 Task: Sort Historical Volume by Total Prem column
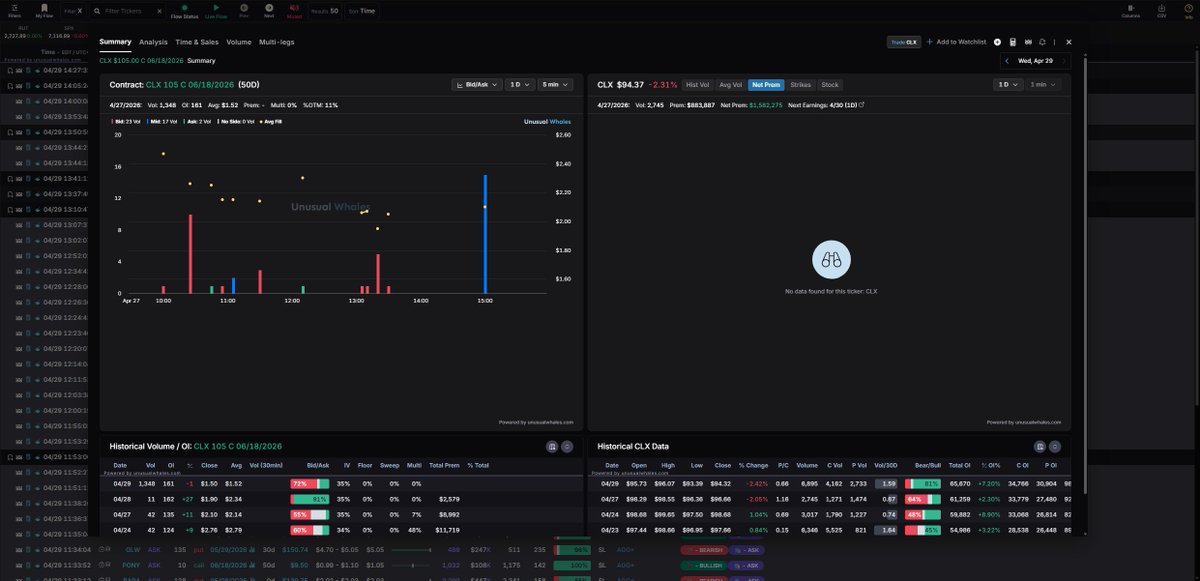click(443, 465)
